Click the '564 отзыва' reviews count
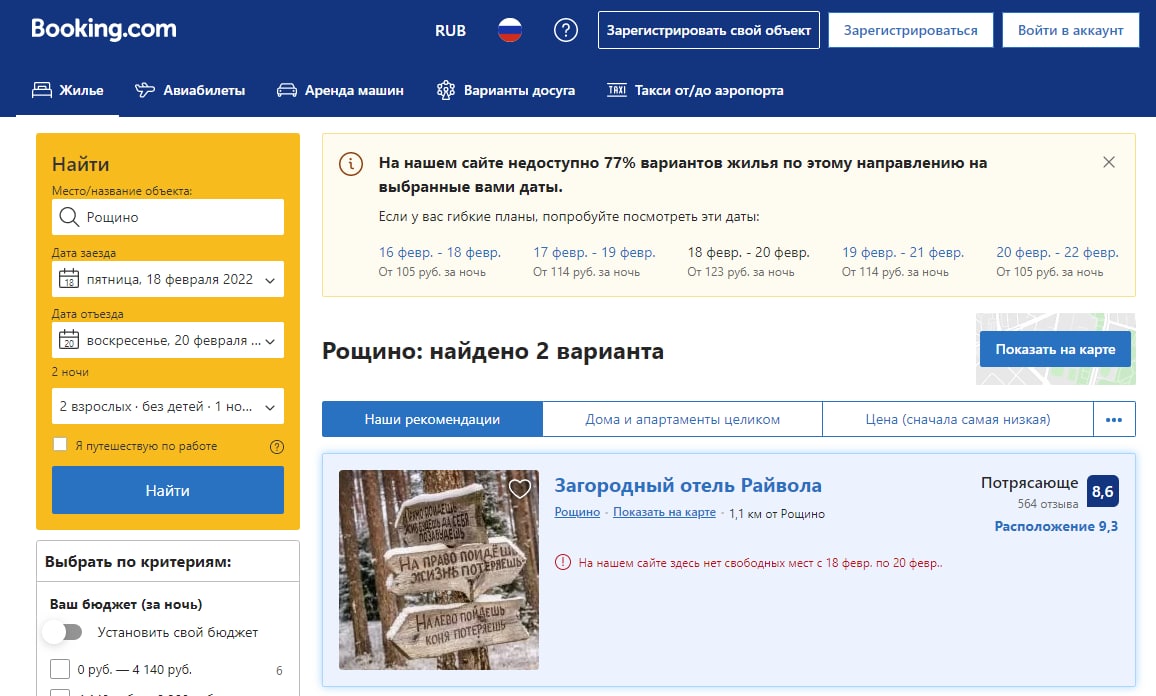The height and width of the screenshot is (696, 1156). [1048, 504]
